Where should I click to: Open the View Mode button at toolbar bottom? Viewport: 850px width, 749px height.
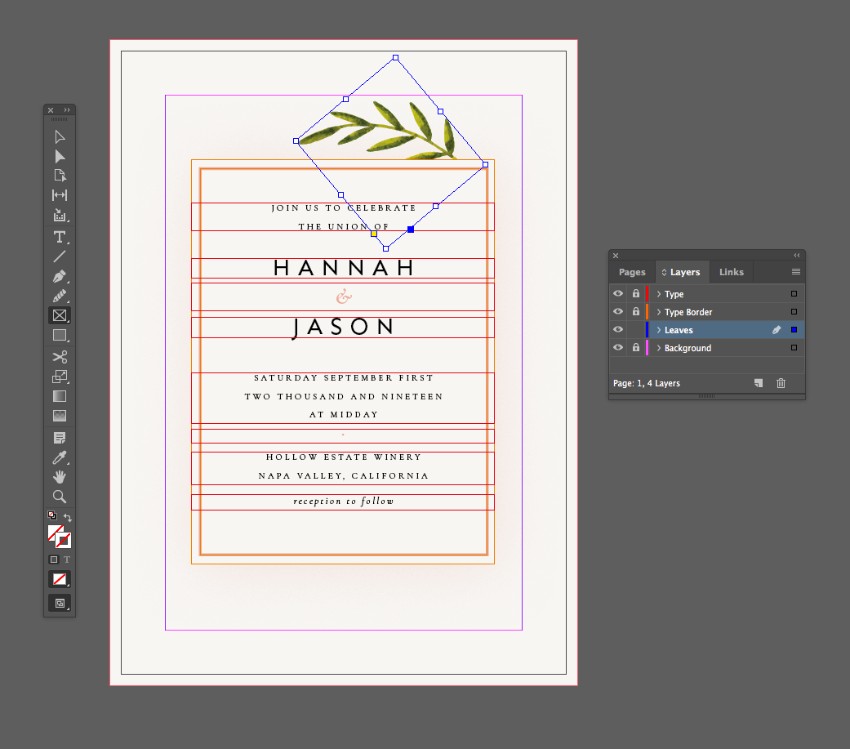tap(60, 603)
